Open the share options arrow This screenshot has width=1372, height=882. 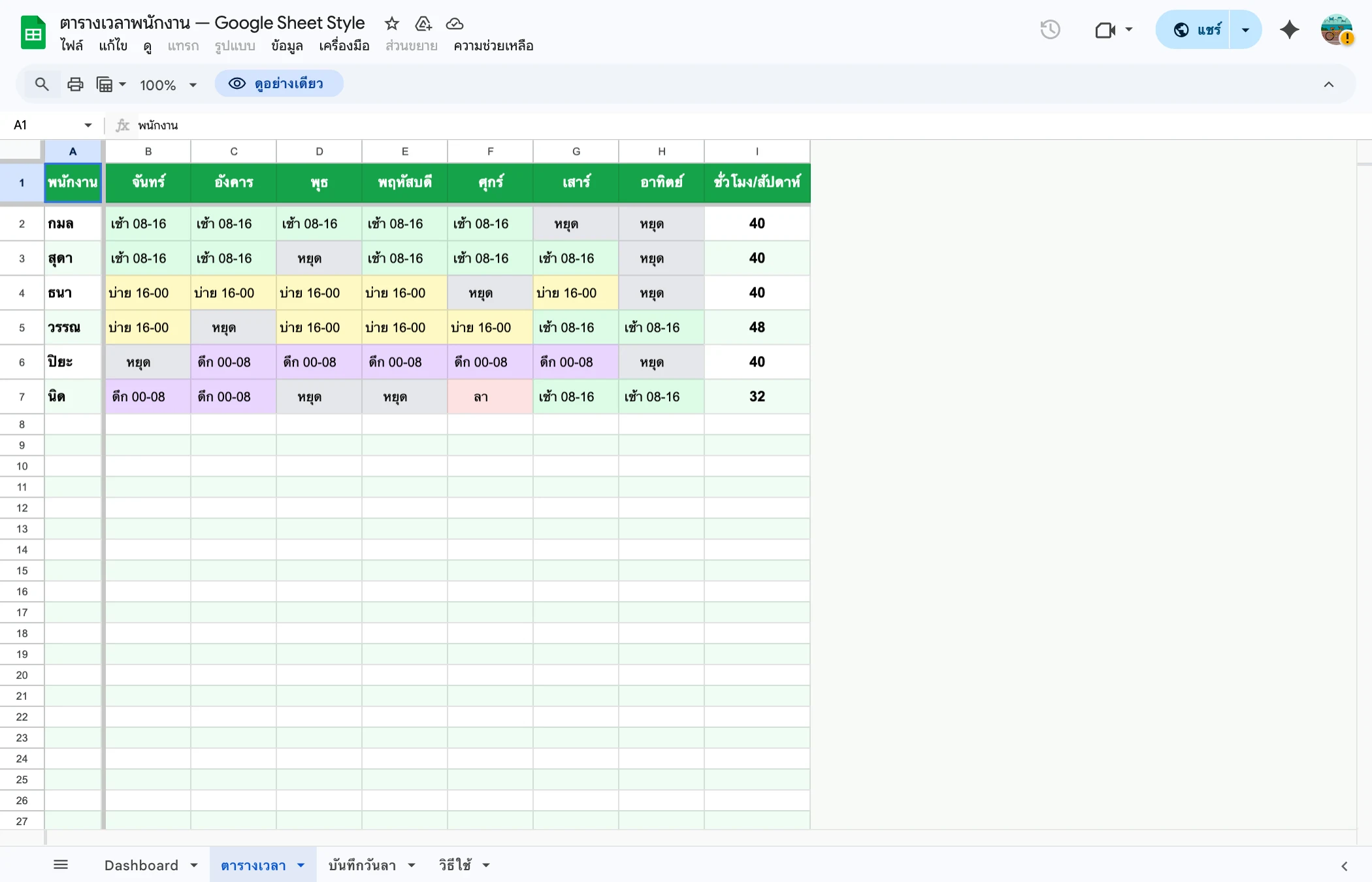coord(1245,29)
